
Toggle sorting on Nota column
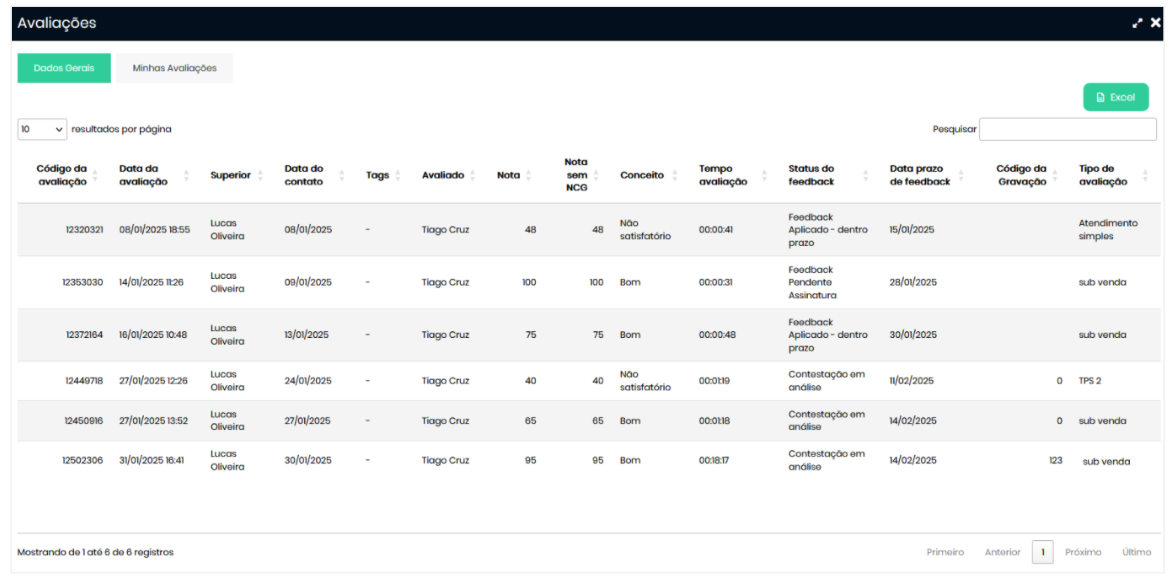[x=528, y=176]
